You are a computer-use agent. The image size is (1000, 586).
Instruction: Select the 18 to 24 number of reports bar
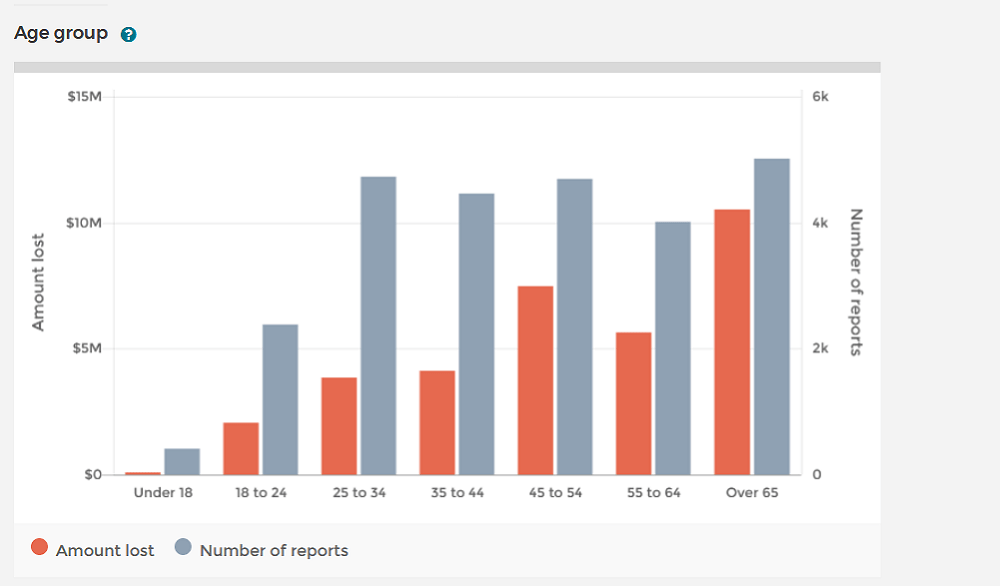[x=280, y=399]
